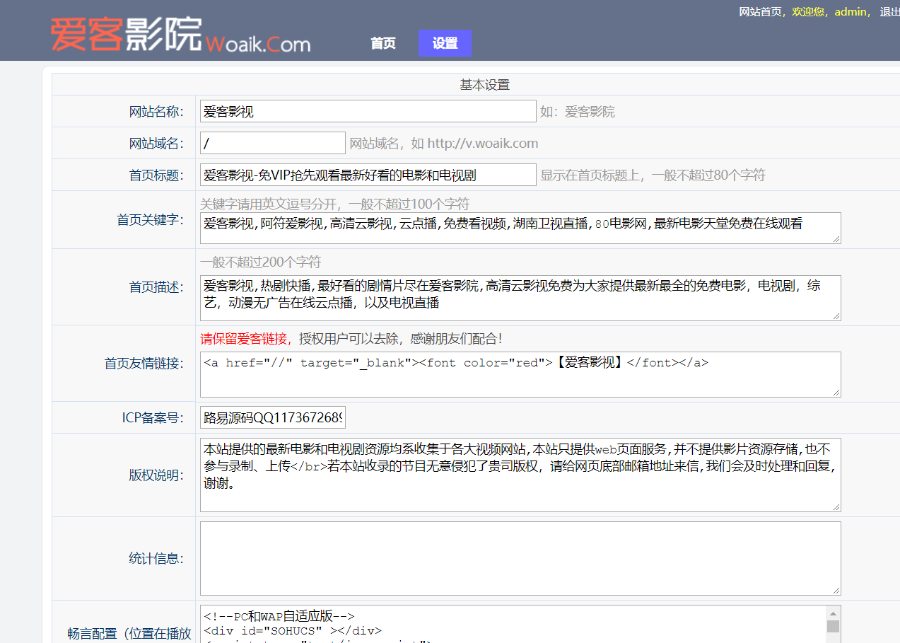Grab the 统计信息 textarea resize handle
The width and height of the screenshot is (900, 643).
[x=836, y=591]
